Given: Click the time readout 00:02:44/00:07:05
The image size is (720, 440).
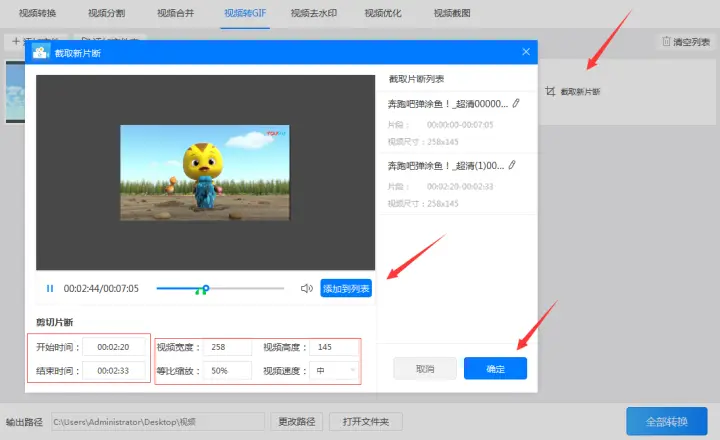Looking at the screenshot, I should point(101,288).
